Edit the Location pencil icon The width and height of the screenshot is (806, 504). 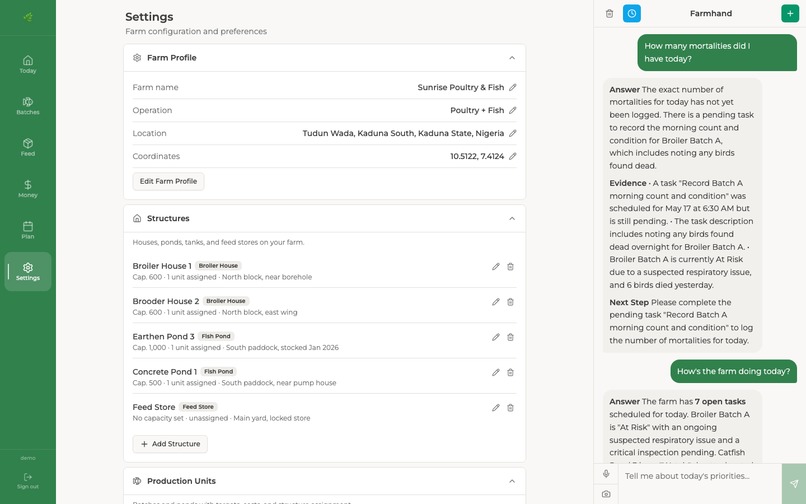[512, 133]
